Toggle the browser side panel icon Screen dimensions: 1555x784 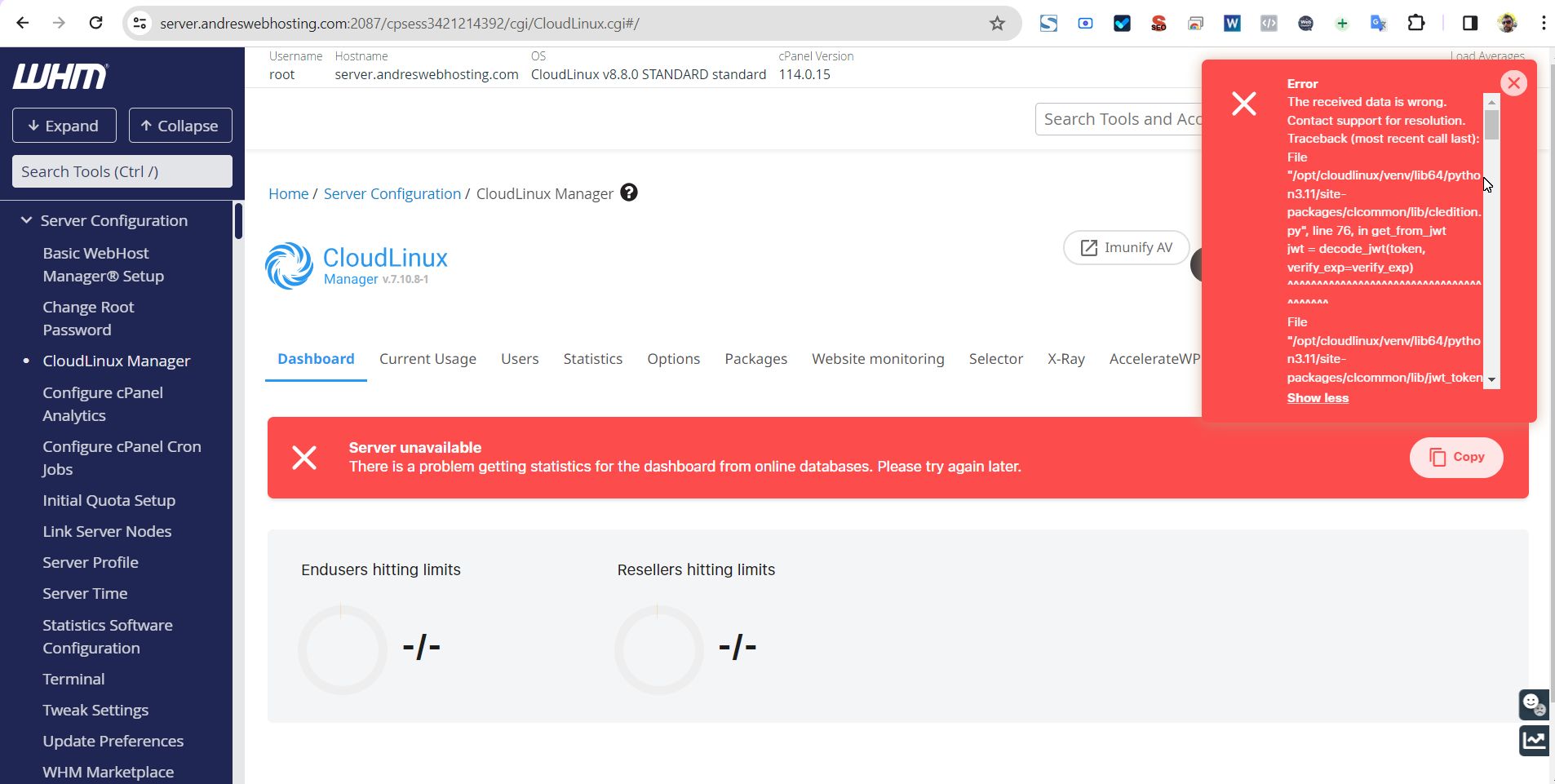1470,23
